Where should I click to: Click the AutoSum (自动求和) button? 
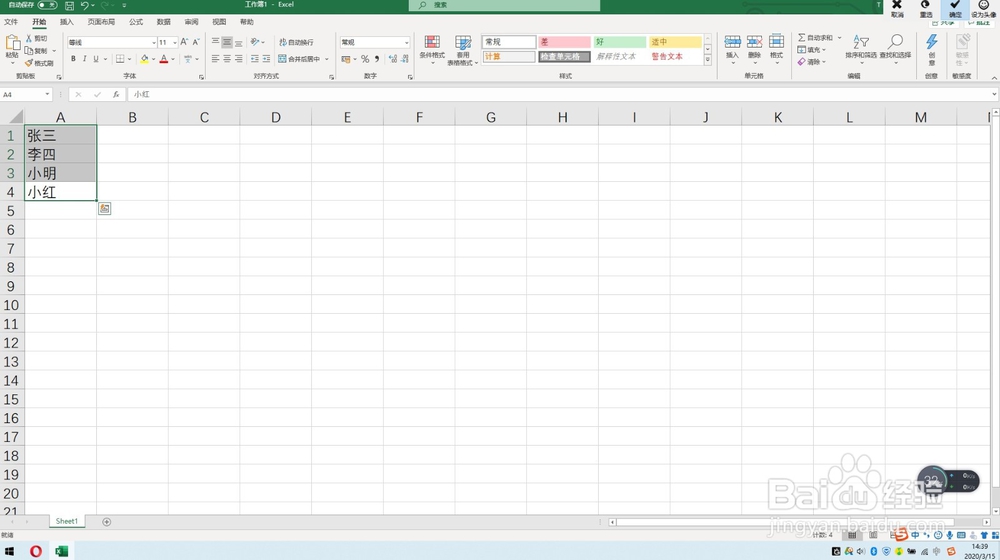[x=816, y=38]
